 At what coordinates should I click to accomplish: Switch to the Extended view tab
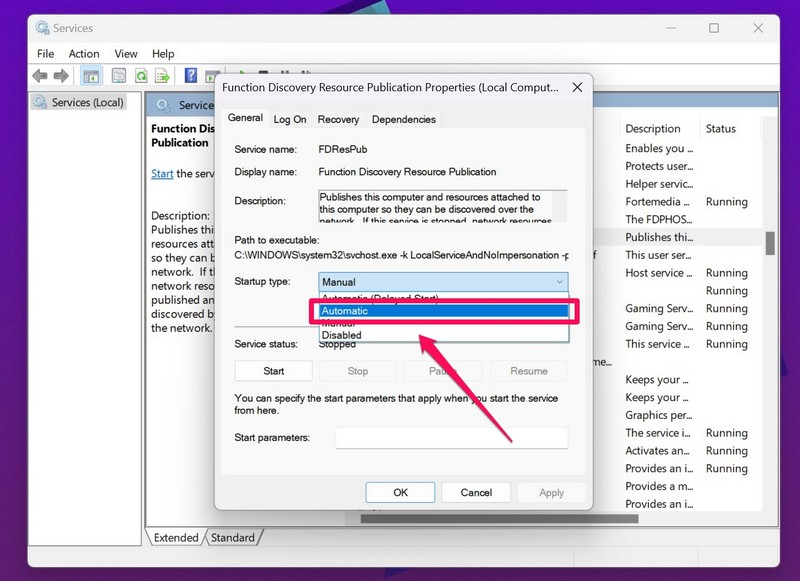pyautogui.click(x=176, y=538)
